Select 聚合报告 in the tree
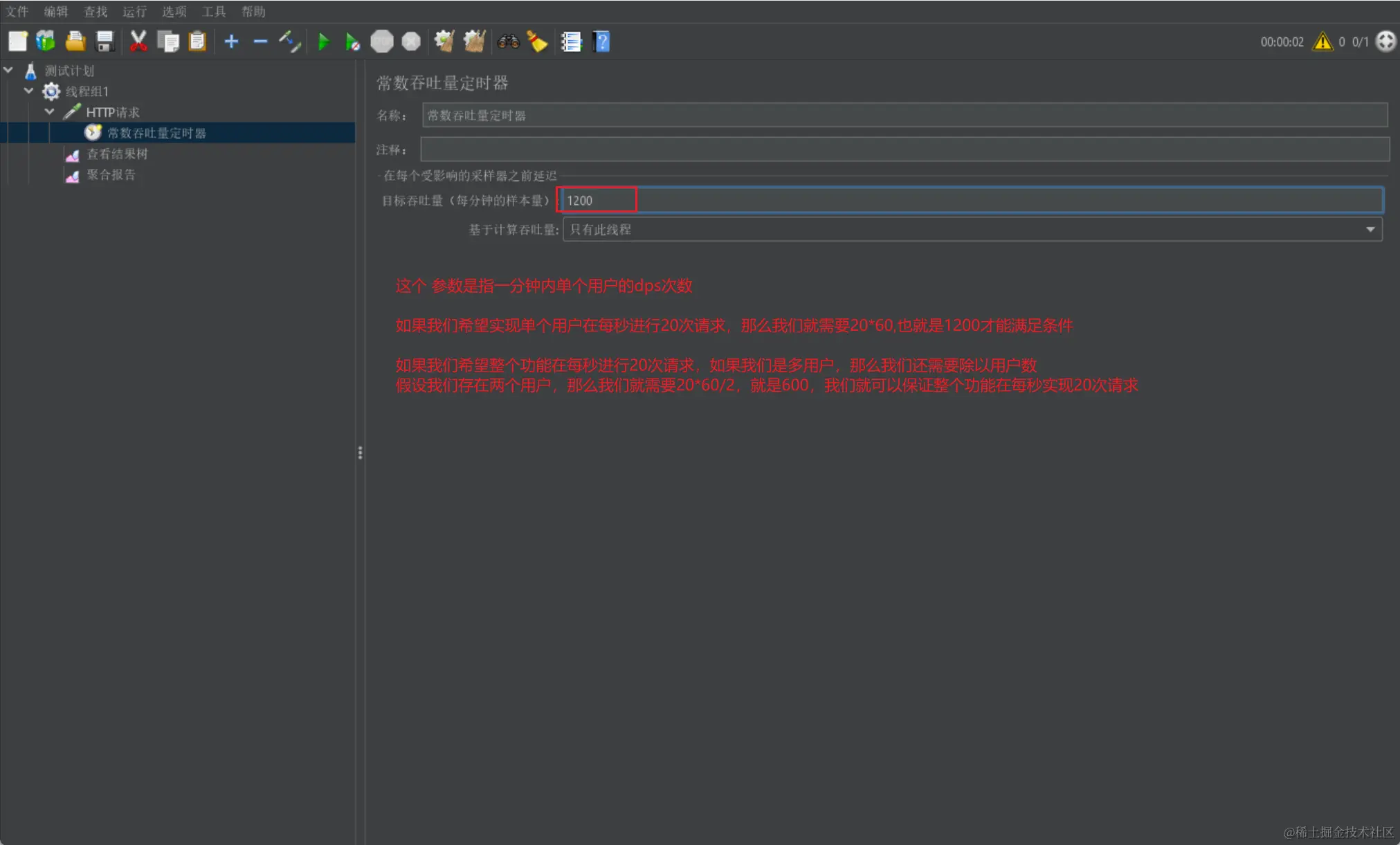The height and width of the screenshot is (845, 1400). coord(111,174)
